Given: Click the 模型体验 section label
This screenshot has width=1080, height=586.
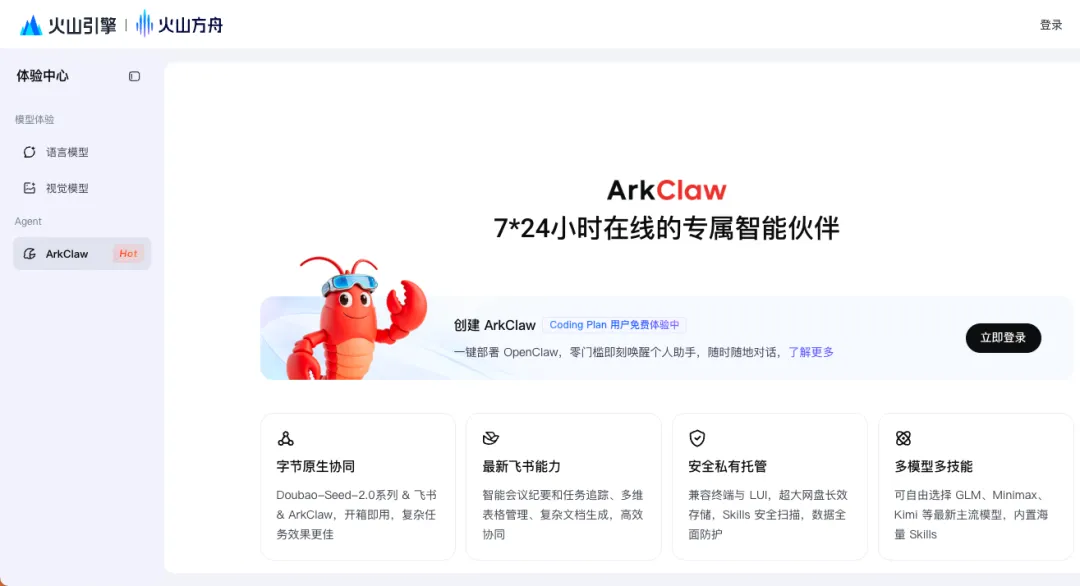Looking at the screenshot, I should [x=34, y=120].
